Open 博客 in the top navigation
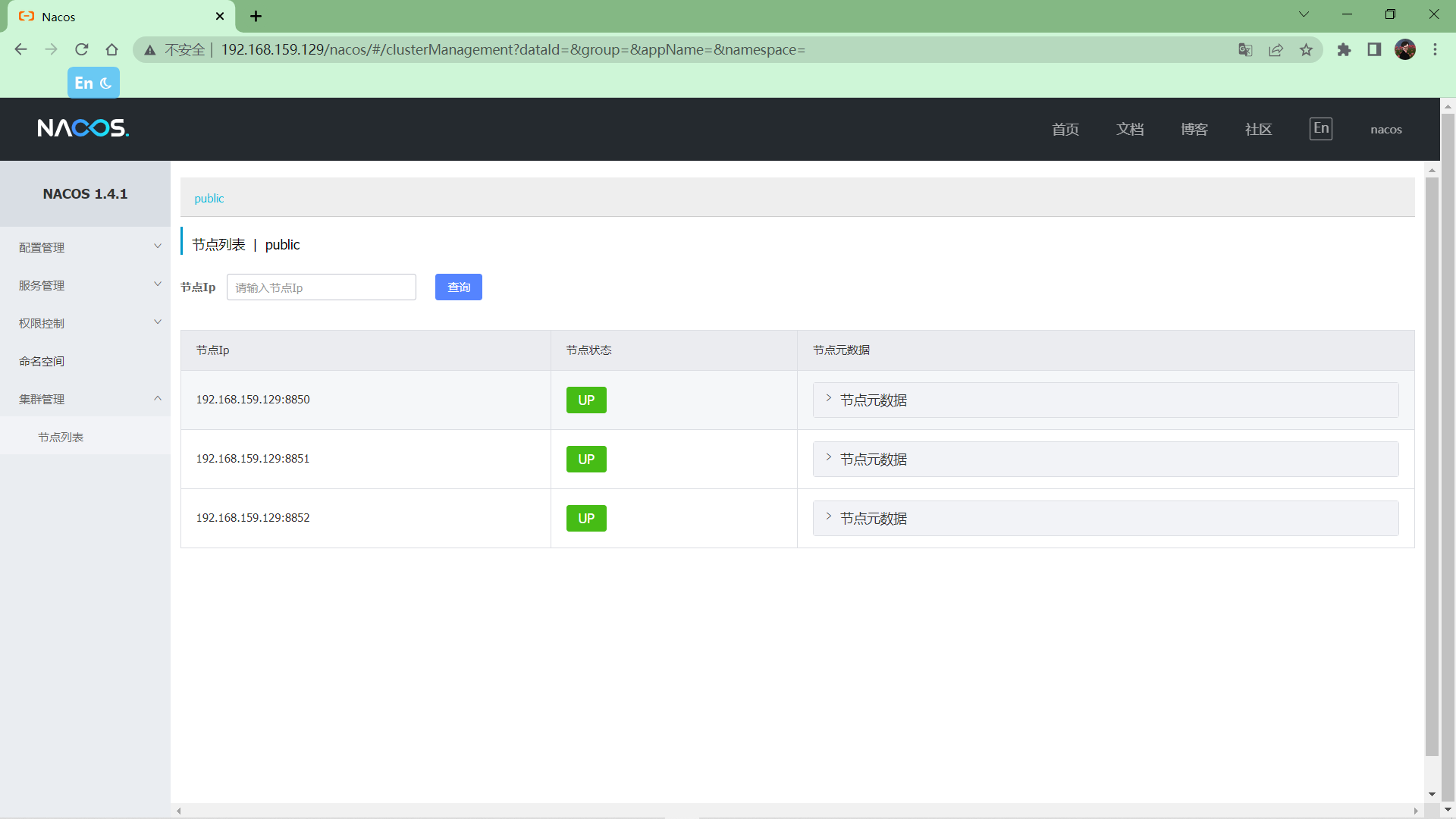 coord(1194,130)
